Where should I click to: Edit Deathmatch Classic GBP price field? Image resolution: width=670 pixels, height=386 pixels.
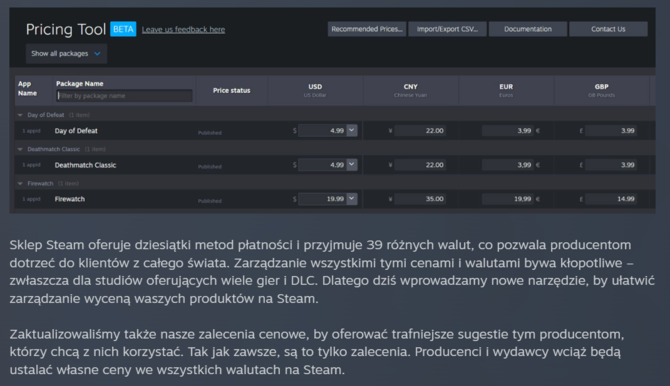(x=611, y=165)
